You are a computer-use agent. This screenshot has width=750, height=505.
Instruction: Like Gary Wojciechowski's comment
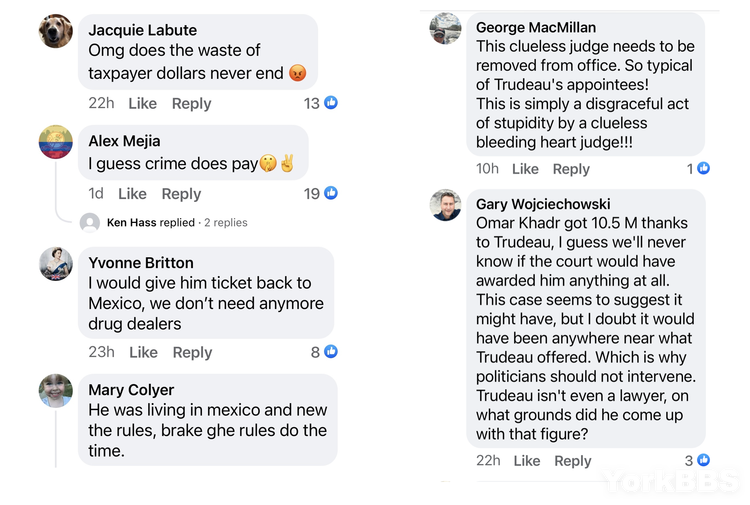(x=527, y=461)
